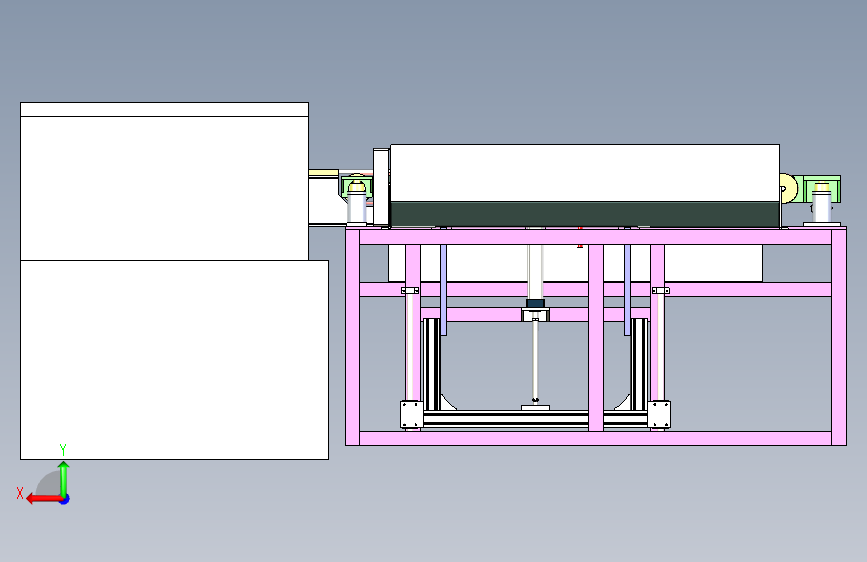Select the right clamp on the pink guide post
867x562 pixels.
[x=661, y=290]
